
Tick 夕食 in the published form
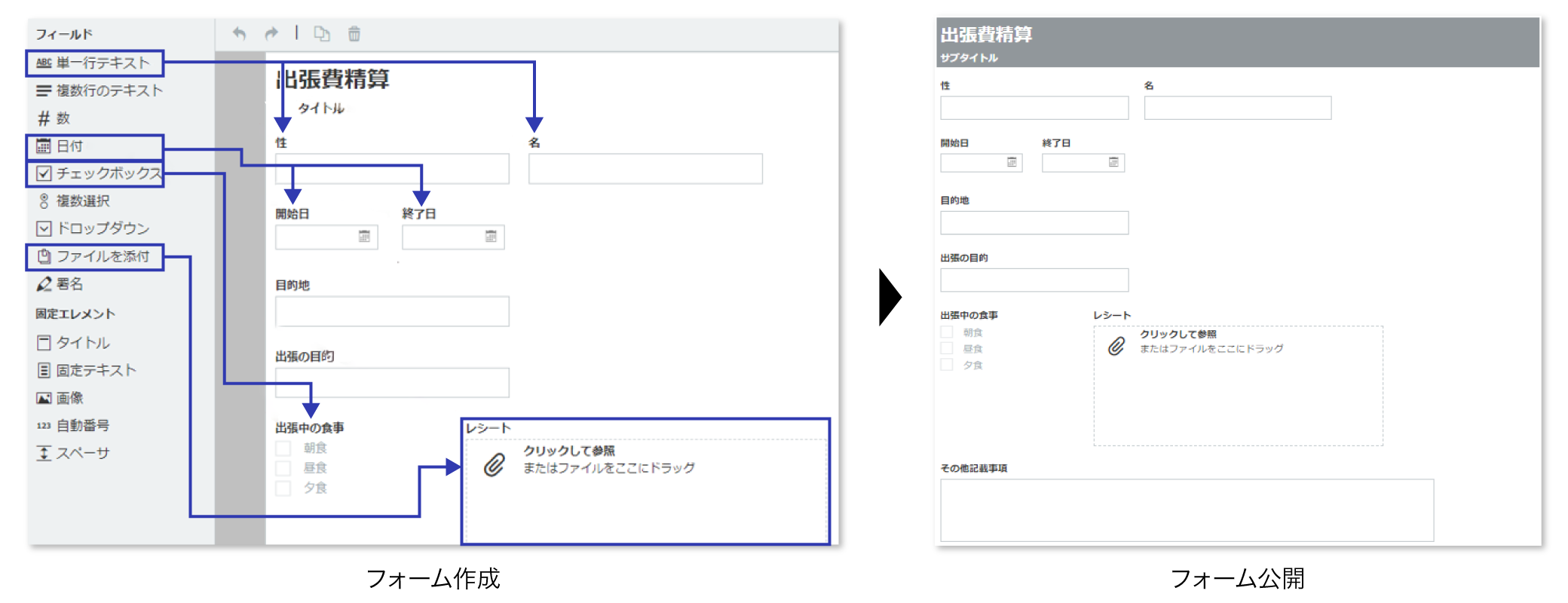(x=947, y=365)
